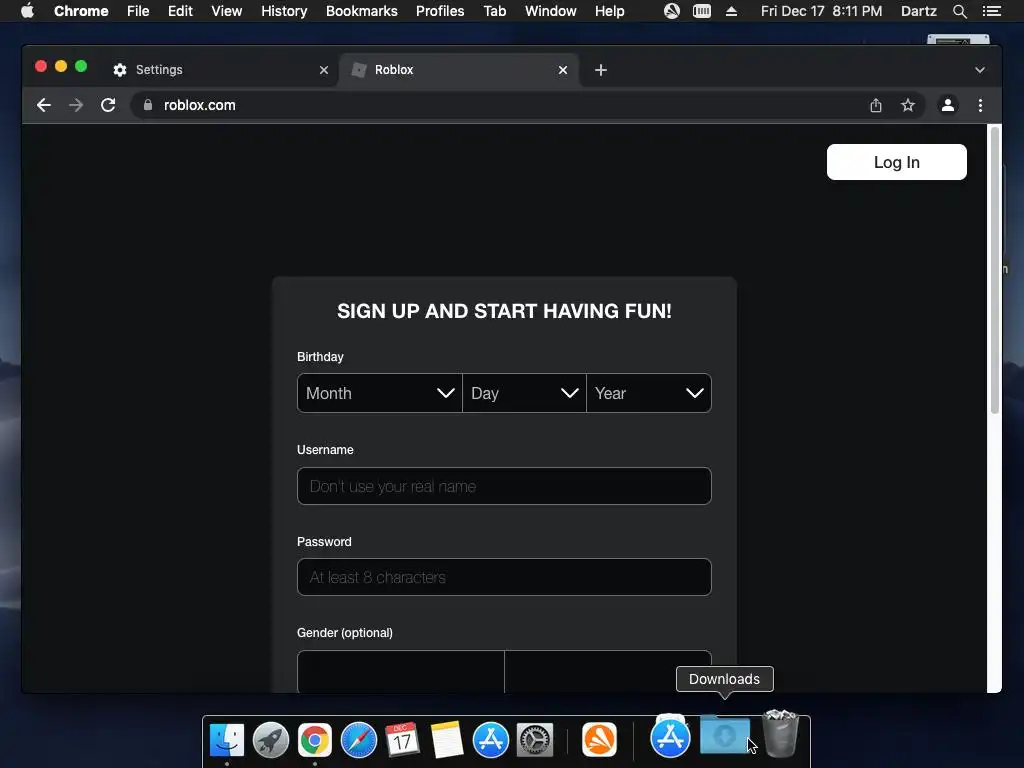Open the App Store in the Dock
1024x768 pixels.
490,740
